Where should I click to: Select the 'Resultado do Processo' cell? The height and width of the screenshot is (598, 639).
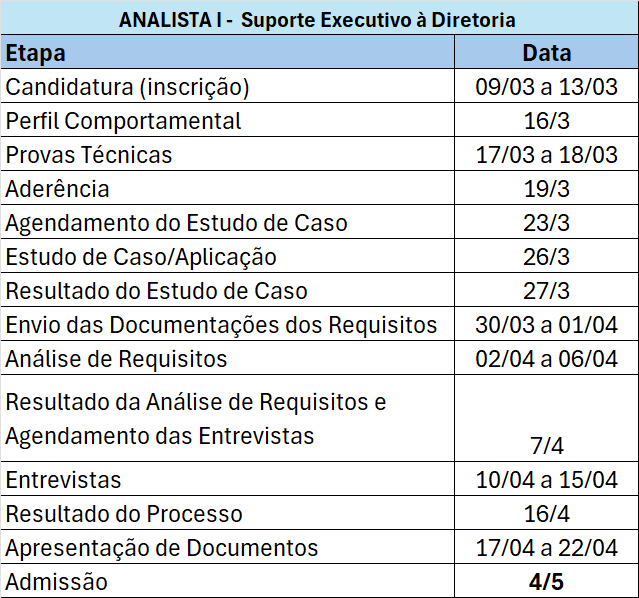(125, 514)
